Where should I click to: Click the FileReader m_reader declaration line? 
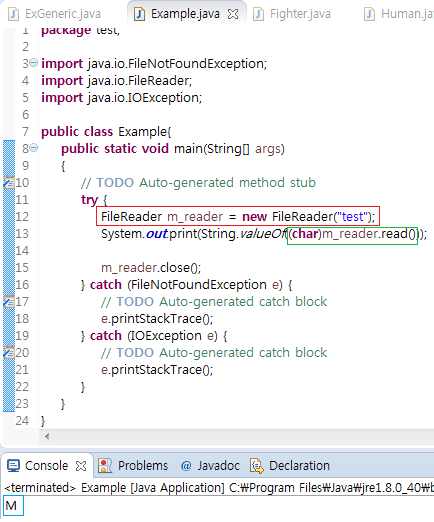click(x=238, y=217)
